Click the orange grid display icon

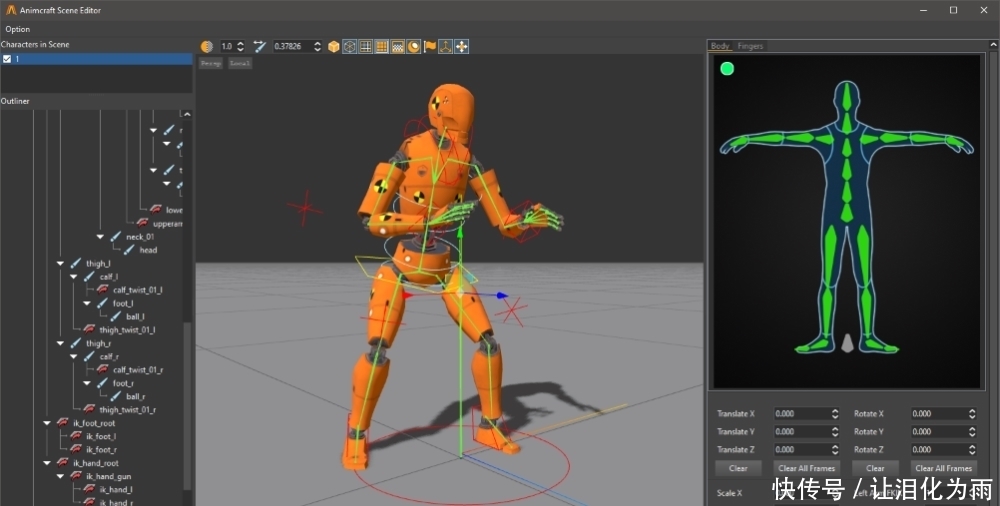(381, 46)
